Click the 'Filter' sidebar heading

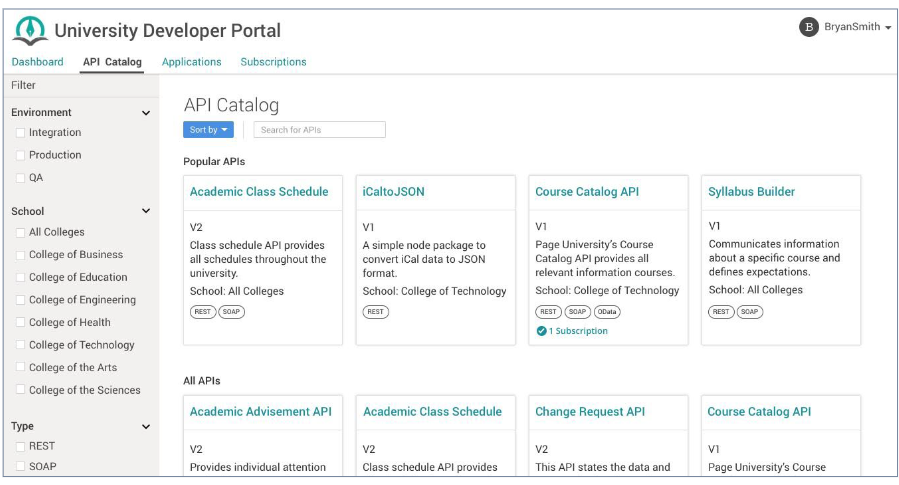24,85
